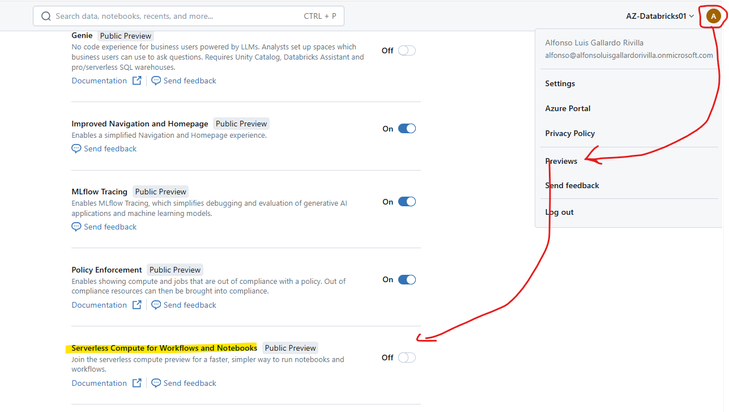
Task: Click the external link icon beside Genie Documentation
Action: pyautogui.click(x=136, y=80)
